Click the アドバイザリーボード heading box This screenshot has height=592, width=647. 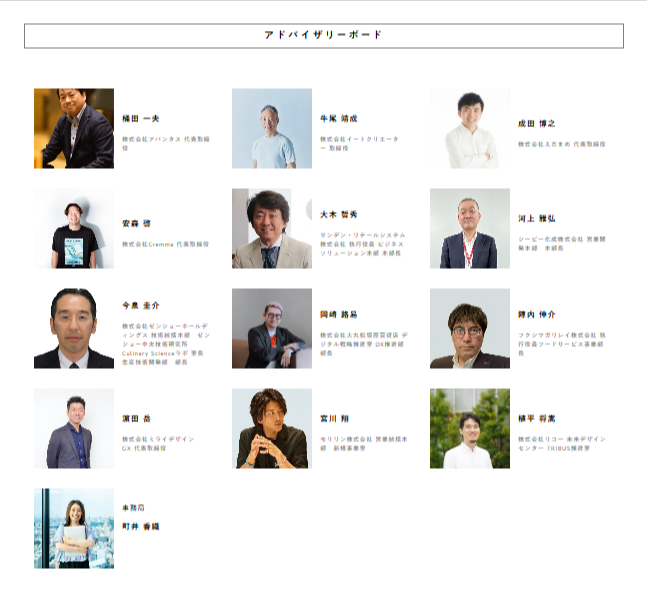(x=323, y=36)
